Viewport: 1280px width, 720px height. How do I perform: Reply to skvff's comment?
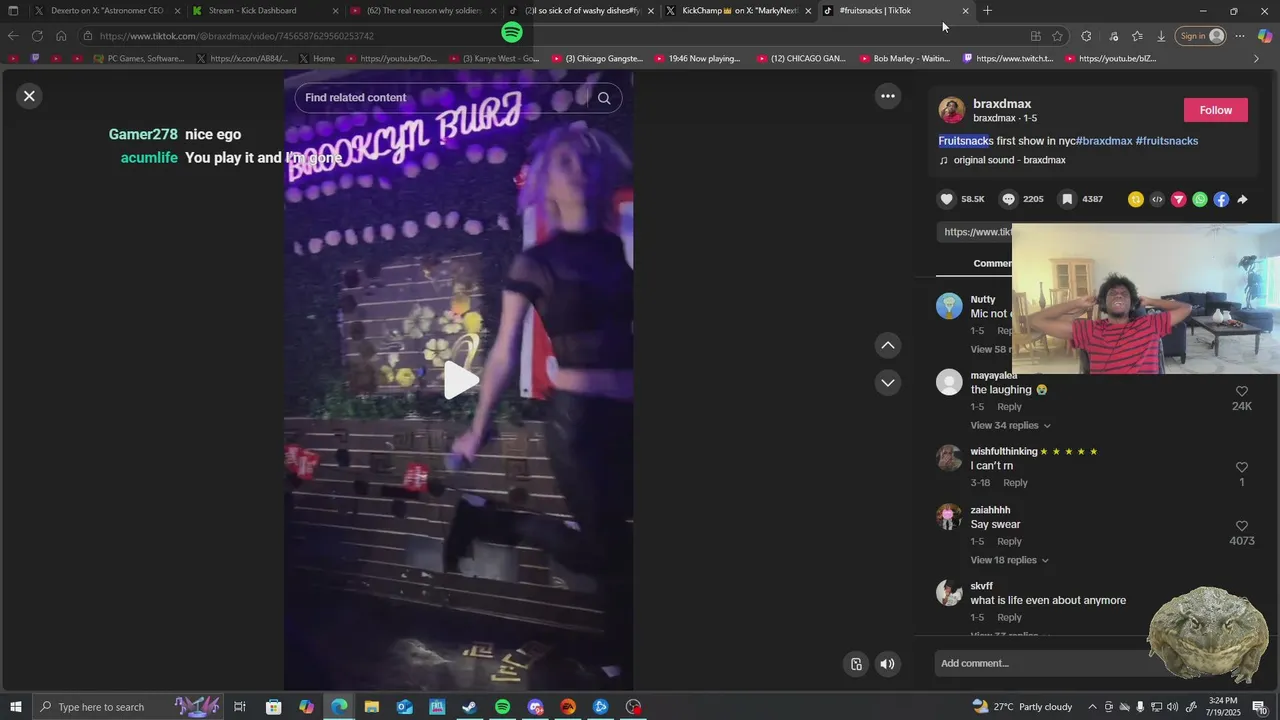pos(1009,618)
